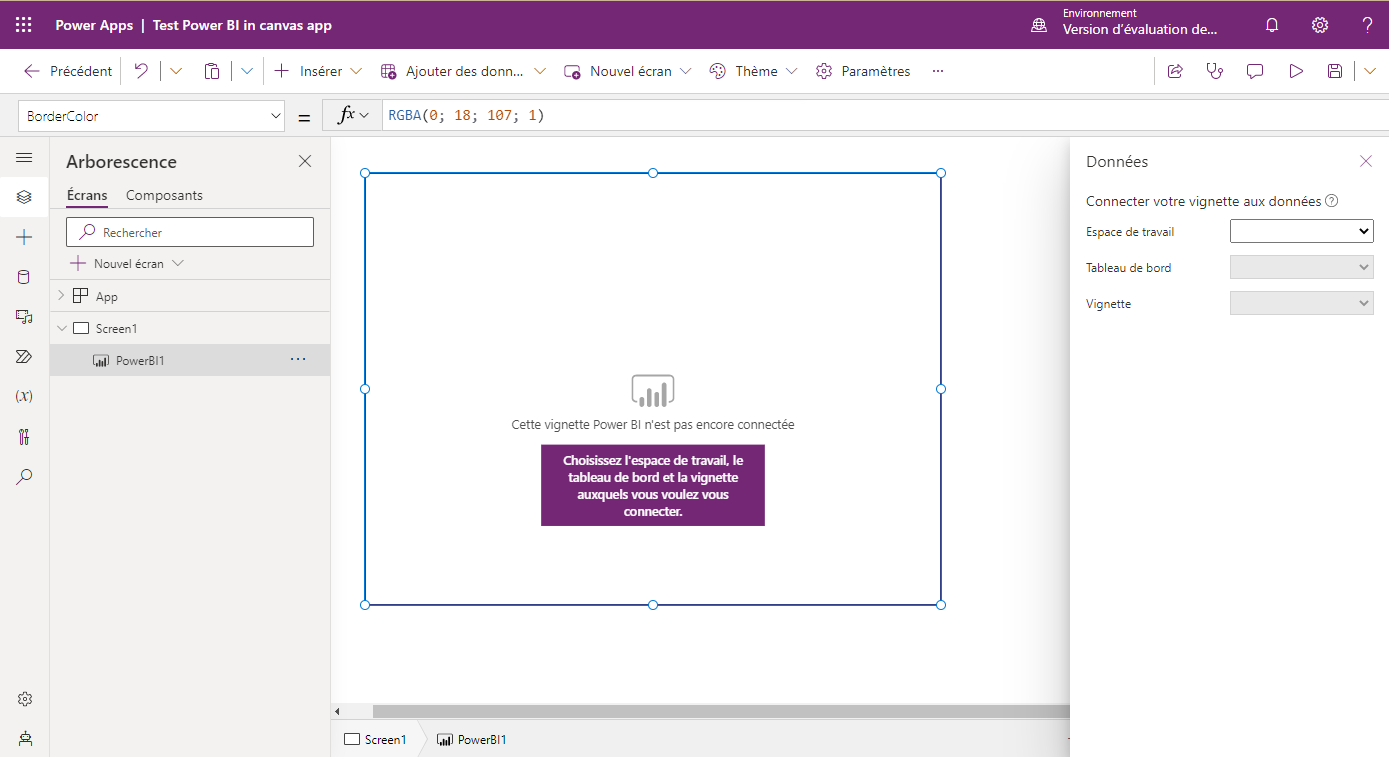
Task: Open the comments pane icon
Action: (1255, 71)
